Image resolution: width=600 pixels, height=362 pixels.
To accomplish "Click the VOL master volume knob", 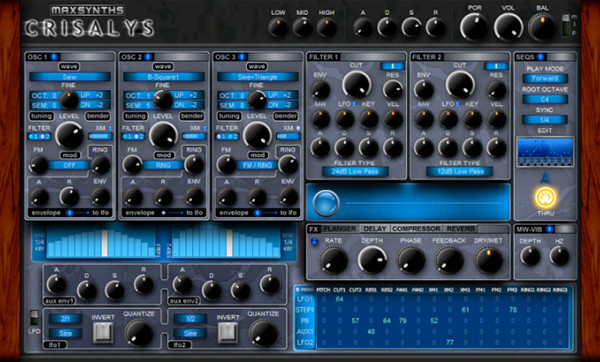I will (508, 27).
